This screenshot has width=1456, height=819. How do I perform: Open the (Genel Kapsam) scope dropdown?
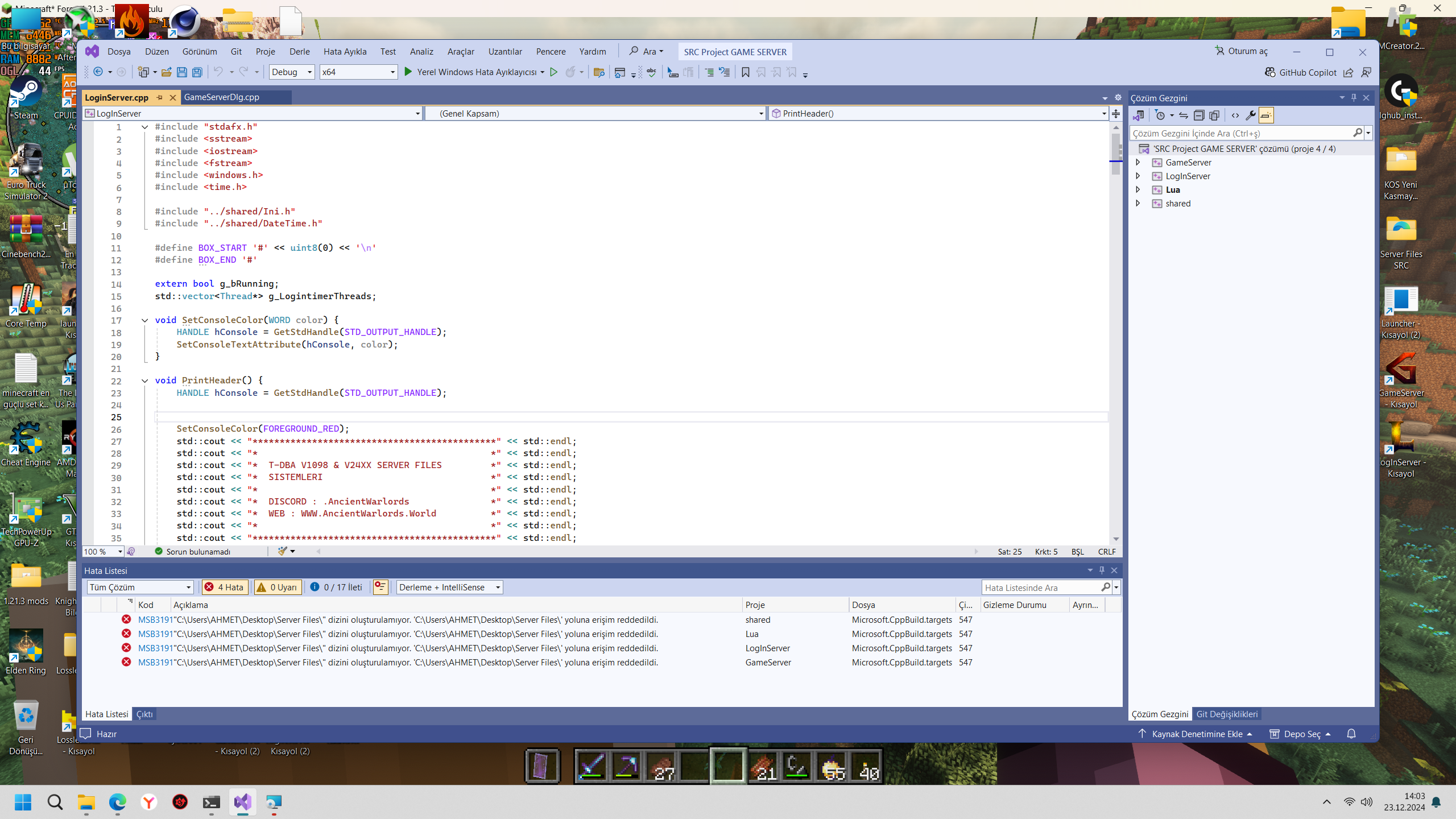click(x=596, y=113)
